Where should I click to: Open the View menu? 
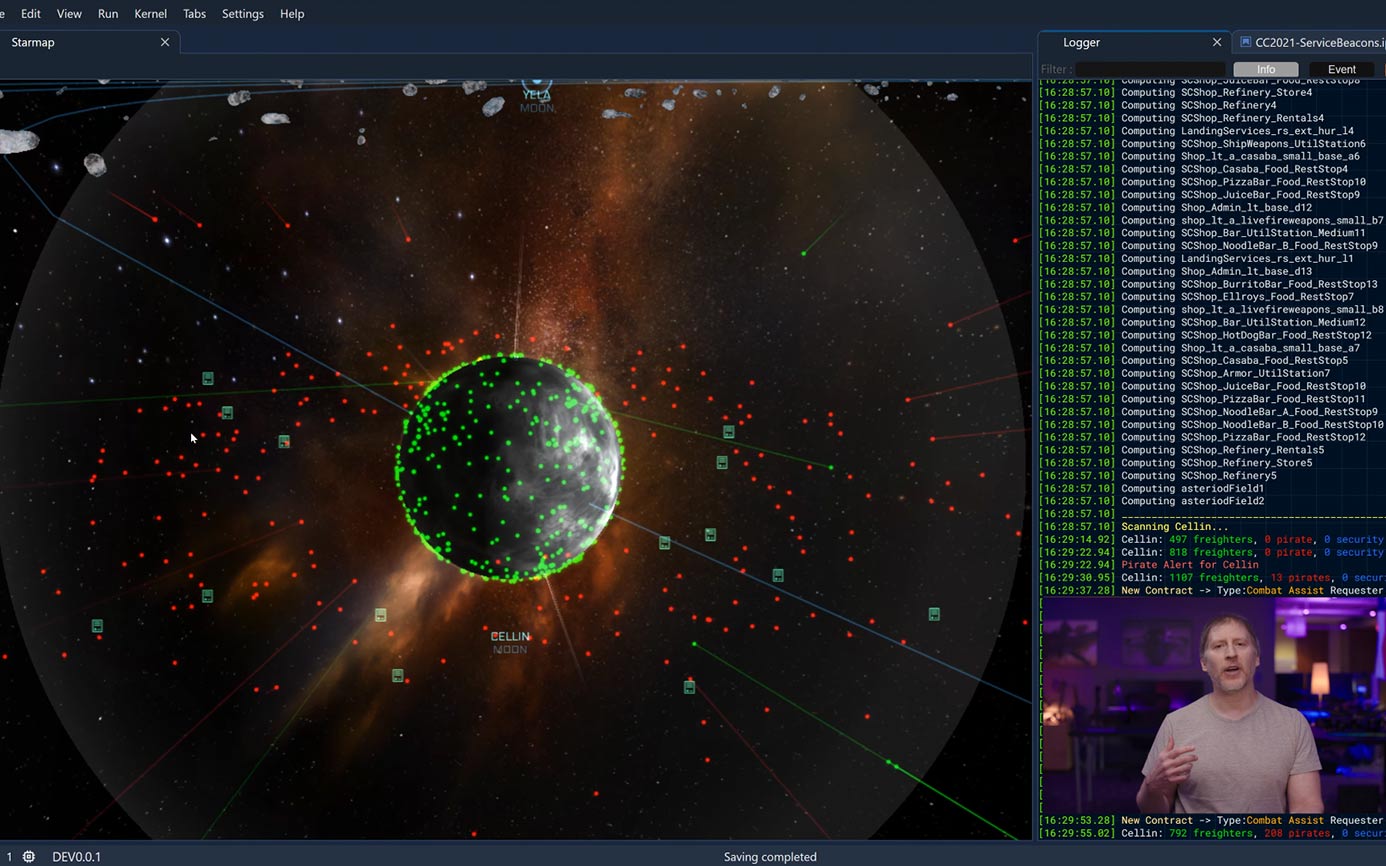[x=69, y=14]
